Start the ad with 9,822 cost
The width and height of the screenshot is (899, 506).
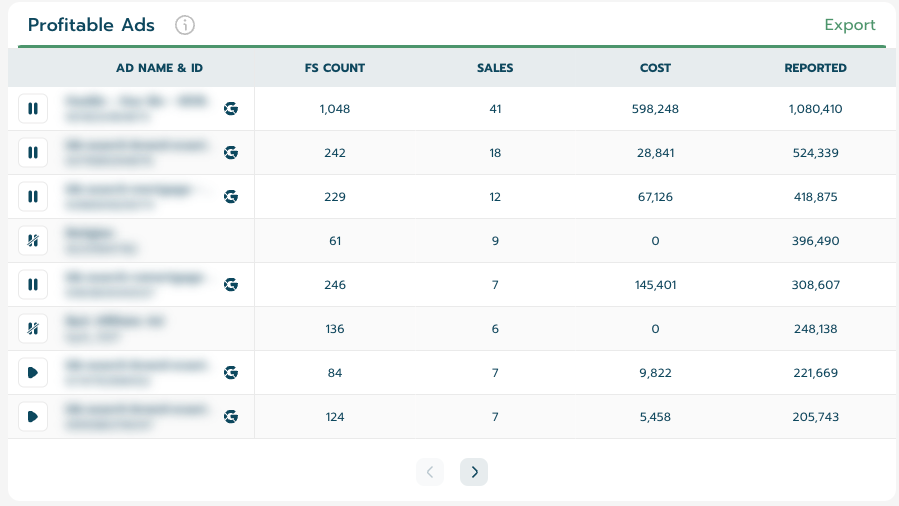tap(33, 373)
